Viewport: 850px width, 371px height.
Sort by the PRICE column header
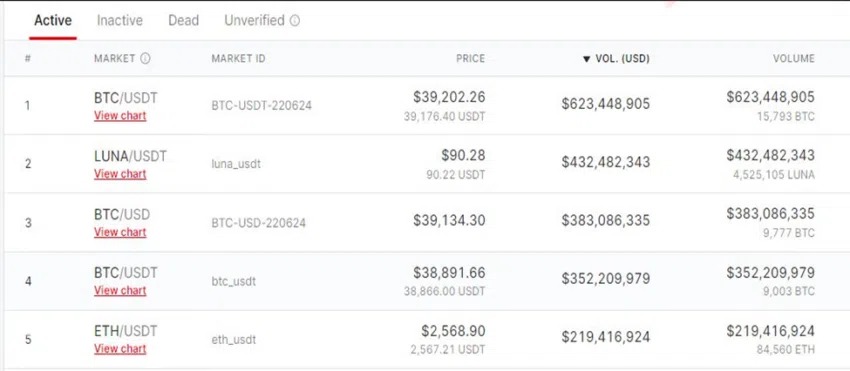pyautogui.click(x=470, y=59)
